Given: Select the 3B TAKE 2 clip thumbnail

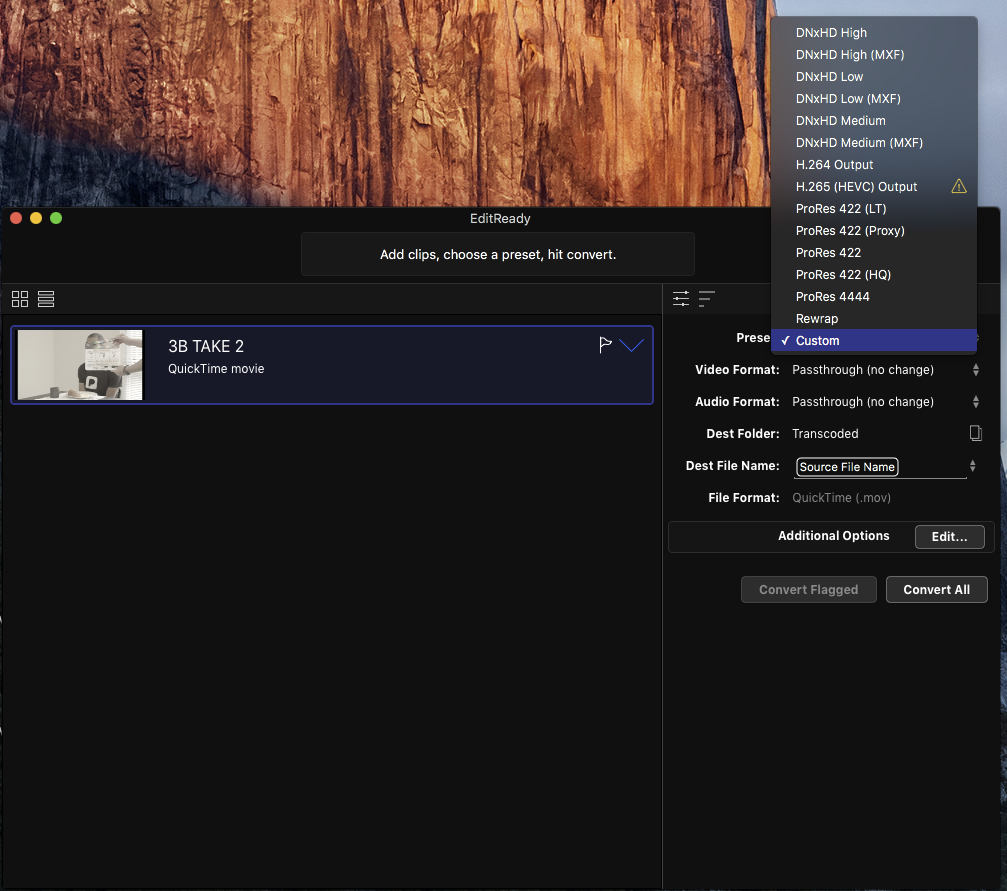Looking at the screenshot, I should (x=80, y=365).
